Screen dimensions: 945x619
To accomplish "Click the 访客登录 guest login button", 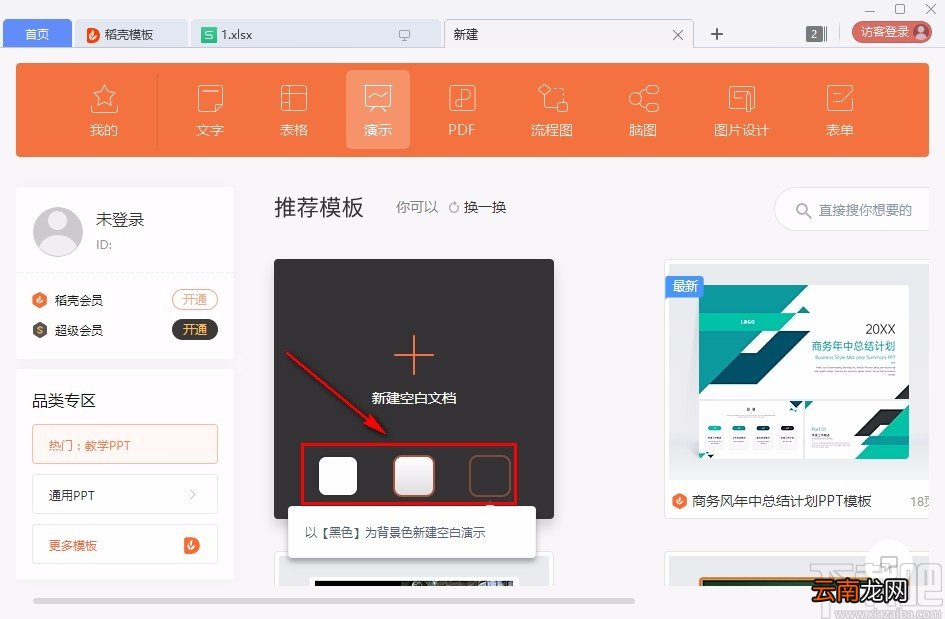I will (891, 32).
